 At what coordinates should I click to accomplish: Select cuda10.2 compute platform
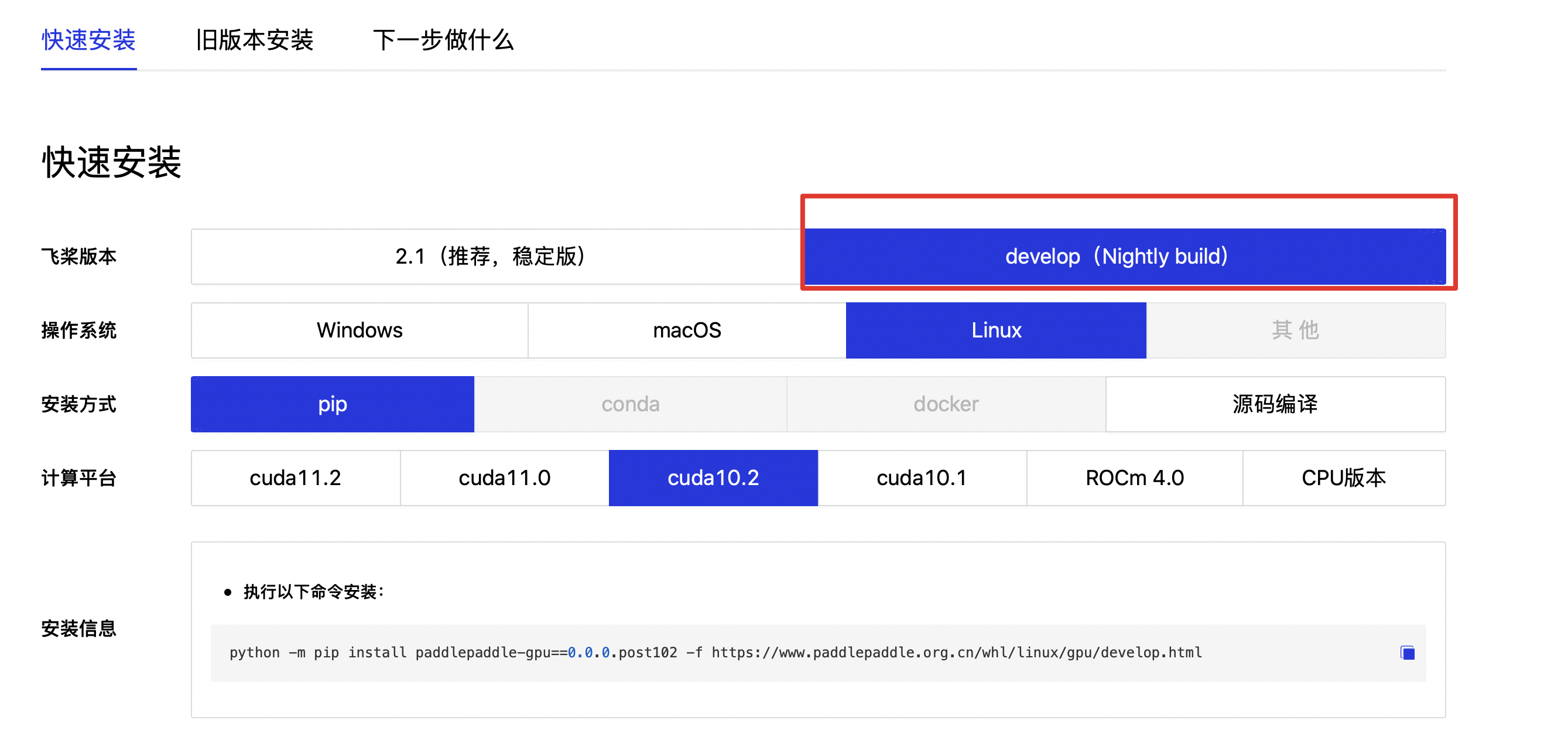(713, 478)
